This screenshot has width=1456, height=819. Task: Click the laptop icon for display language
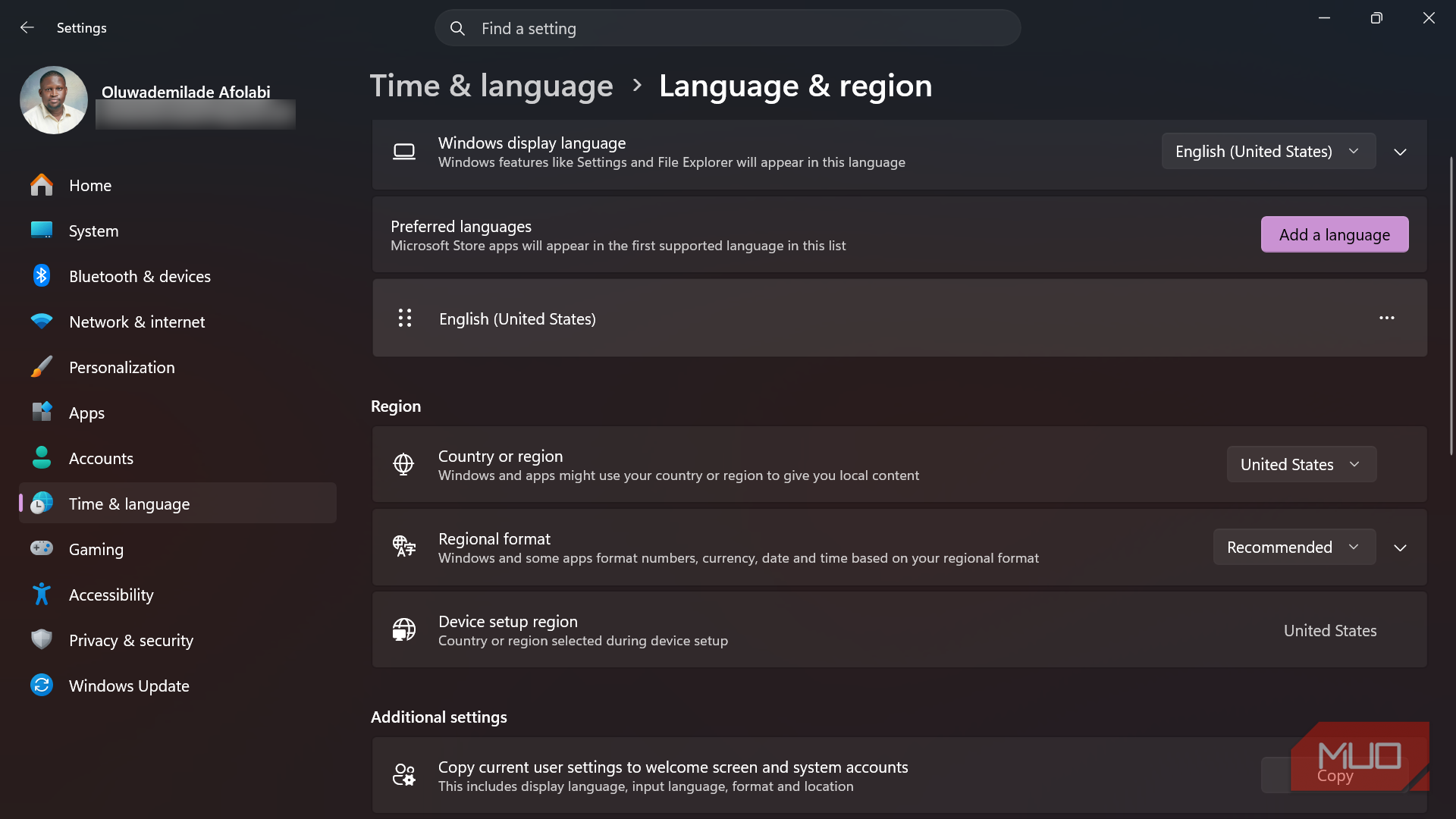click(404, 152)
